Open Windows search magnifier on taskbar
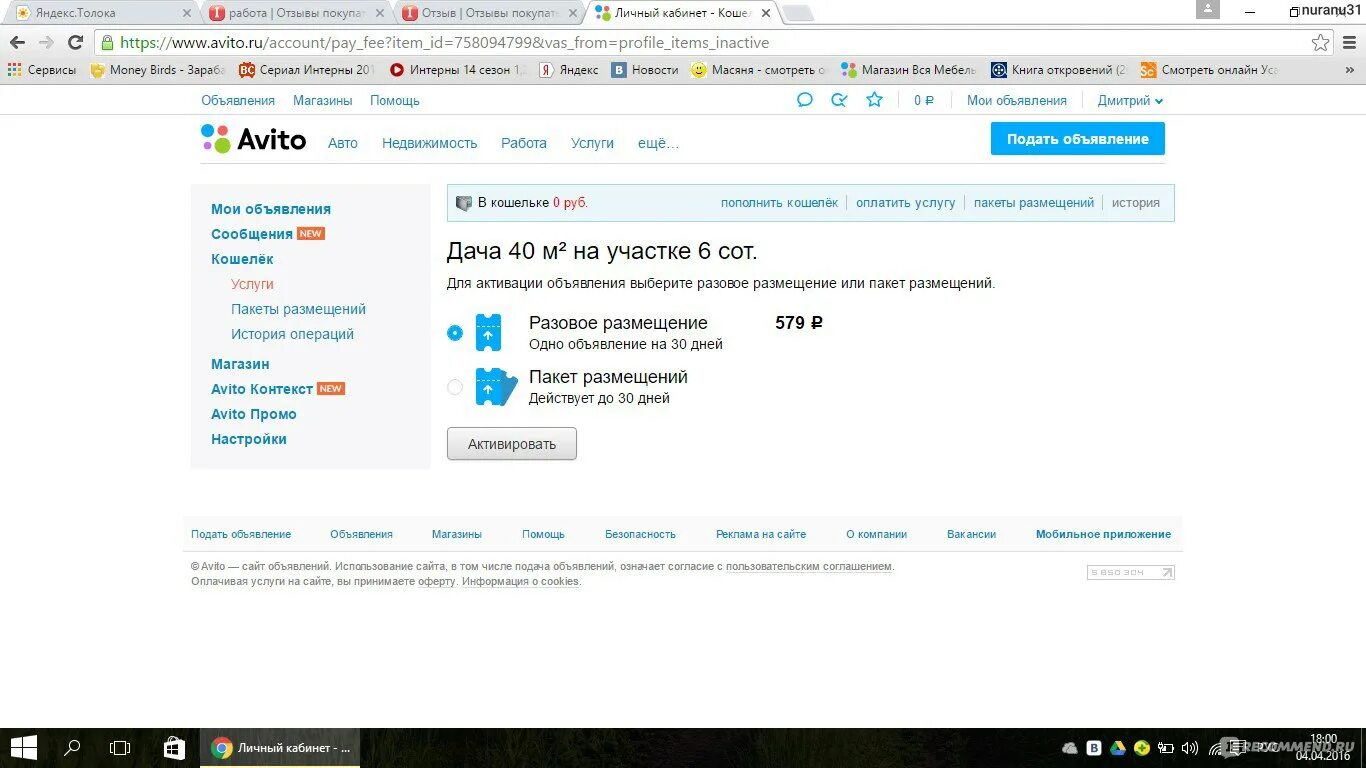The image size is (1366, 768). pos(72,747)
